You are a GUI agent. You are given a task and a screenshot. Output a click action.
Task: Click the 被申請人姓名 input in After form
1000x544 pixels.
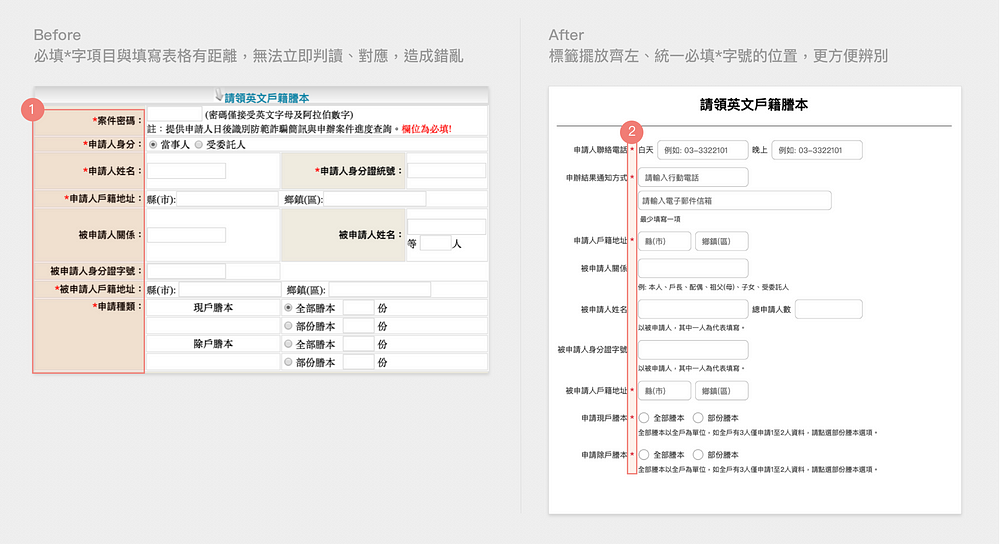tap(693, 309)
